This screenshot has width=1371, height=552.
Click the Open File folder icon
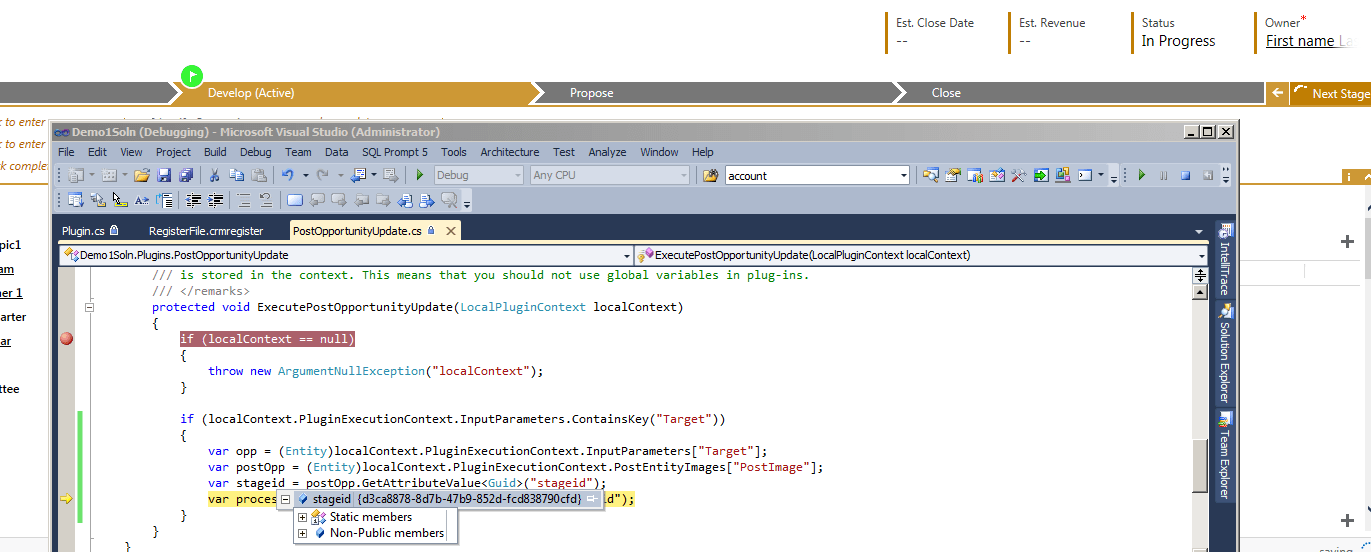click(x=142, y=175)
